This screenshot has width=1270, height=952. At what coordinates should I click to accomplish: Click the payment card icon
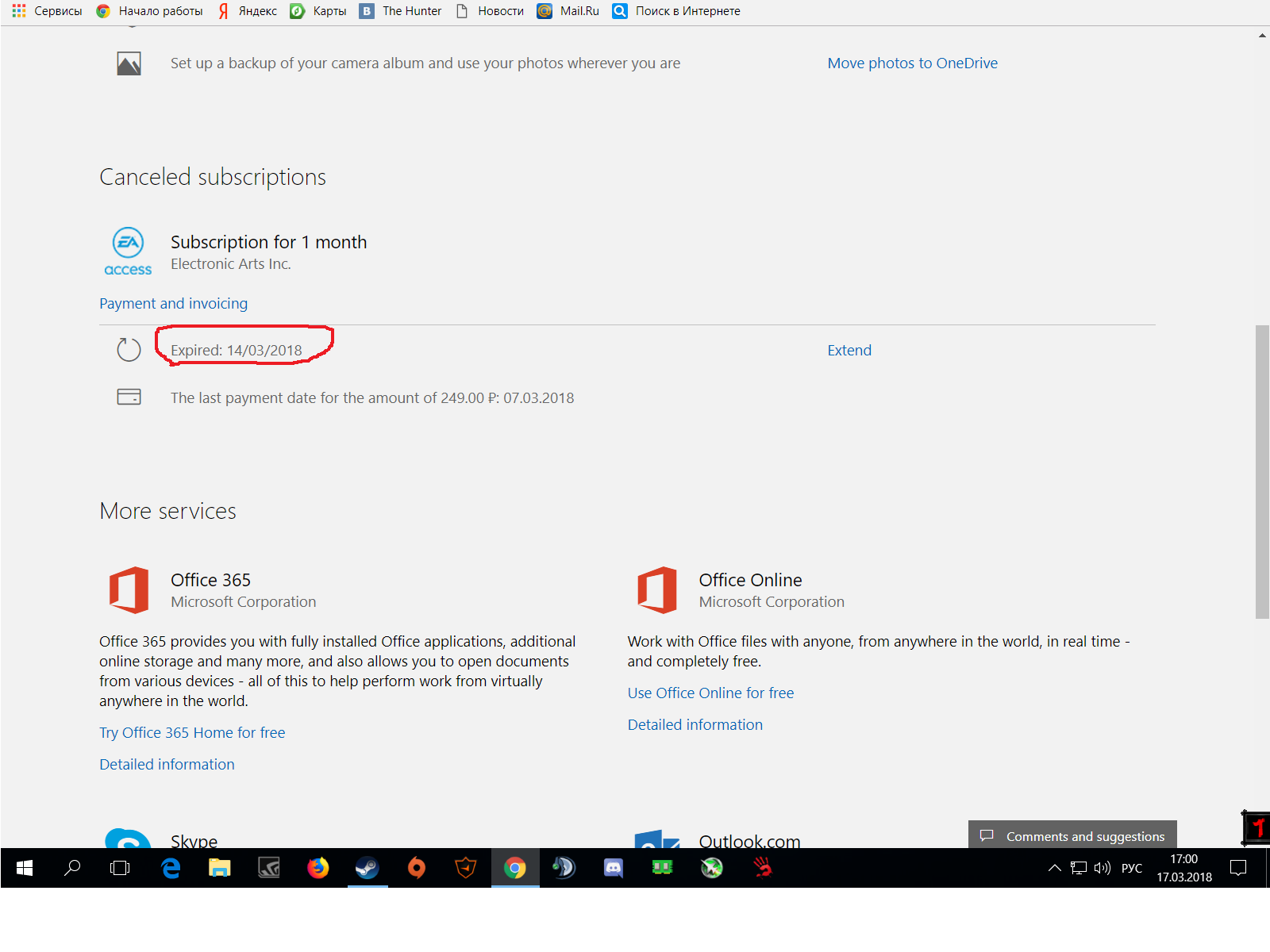[129, 397]
